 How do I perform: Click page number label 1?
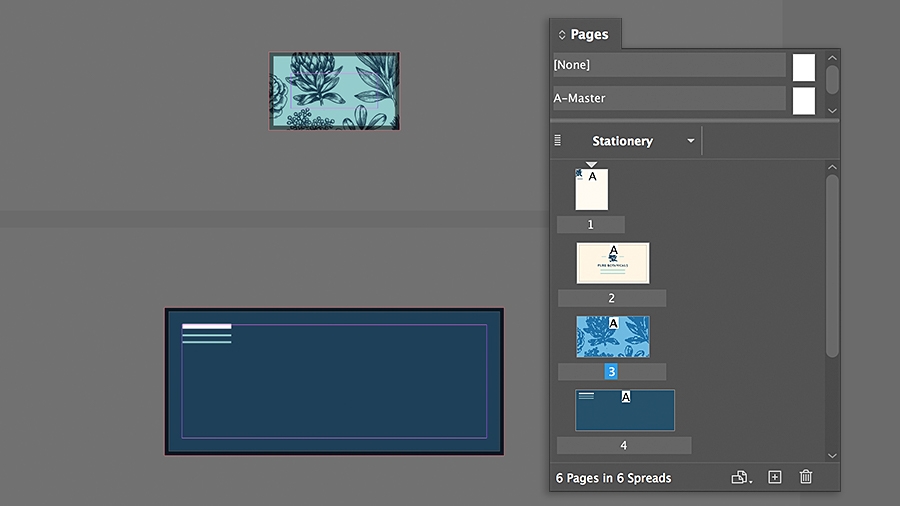pos(591,224)
